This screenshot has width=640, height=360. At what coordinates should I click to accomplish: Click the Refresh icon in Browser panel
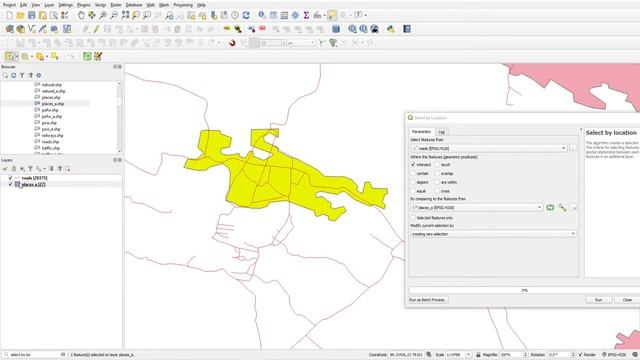click(x=13, y=76)
